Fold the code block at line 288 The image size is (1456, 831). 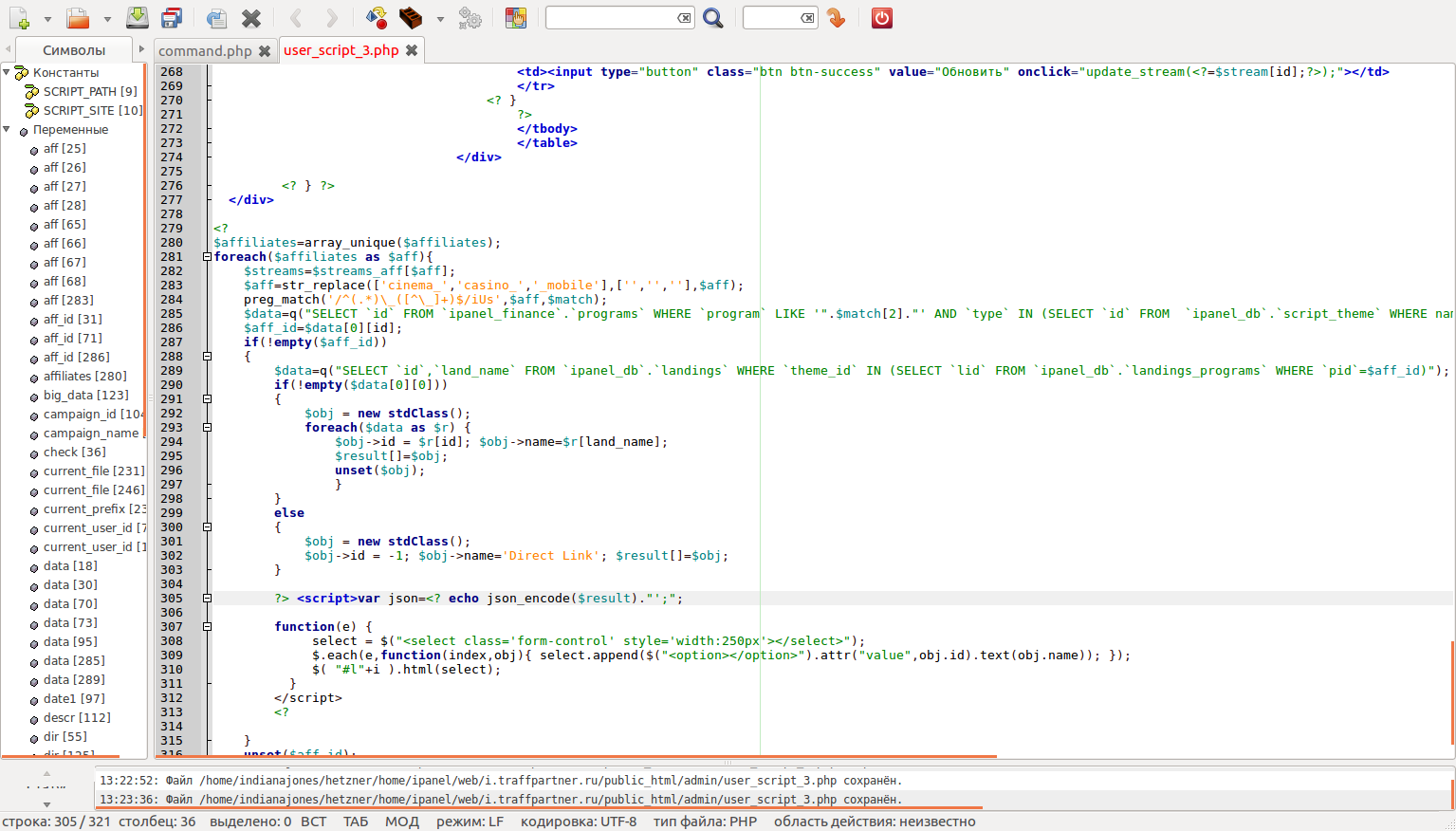pyautogui.click(x=207, y=357)
